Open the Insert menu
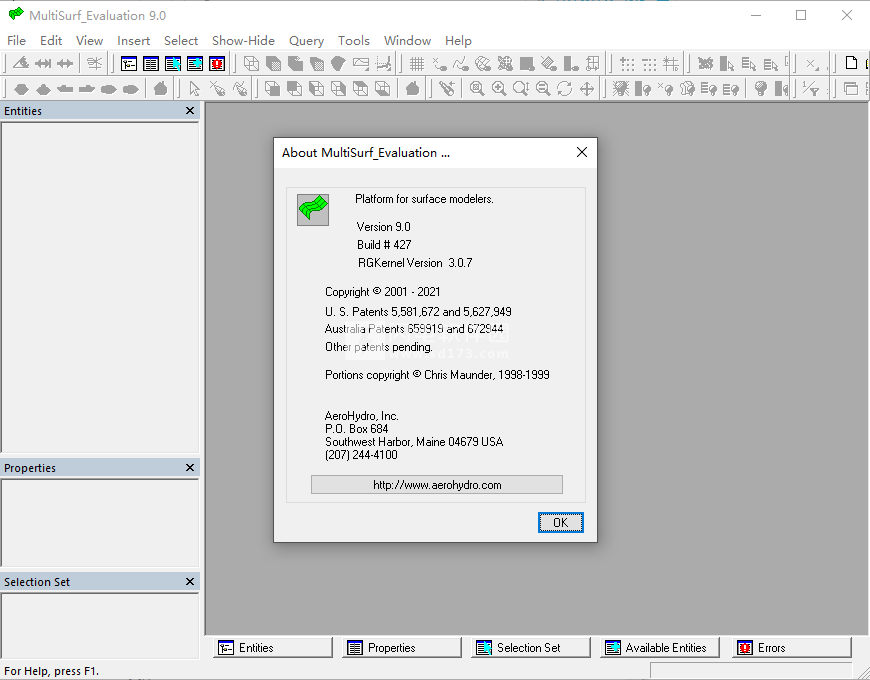This screenshot has width=870, height=680. click(133, 40)
